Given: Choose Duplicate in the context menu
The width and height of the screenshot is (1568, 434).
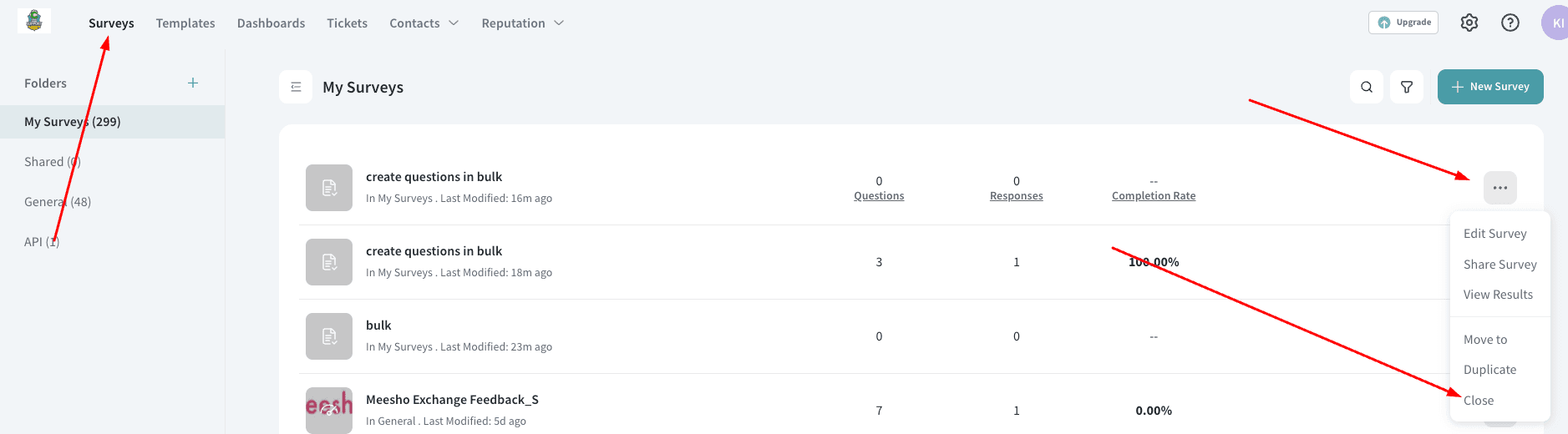Looking at the screenshot, I should 1489,370.
